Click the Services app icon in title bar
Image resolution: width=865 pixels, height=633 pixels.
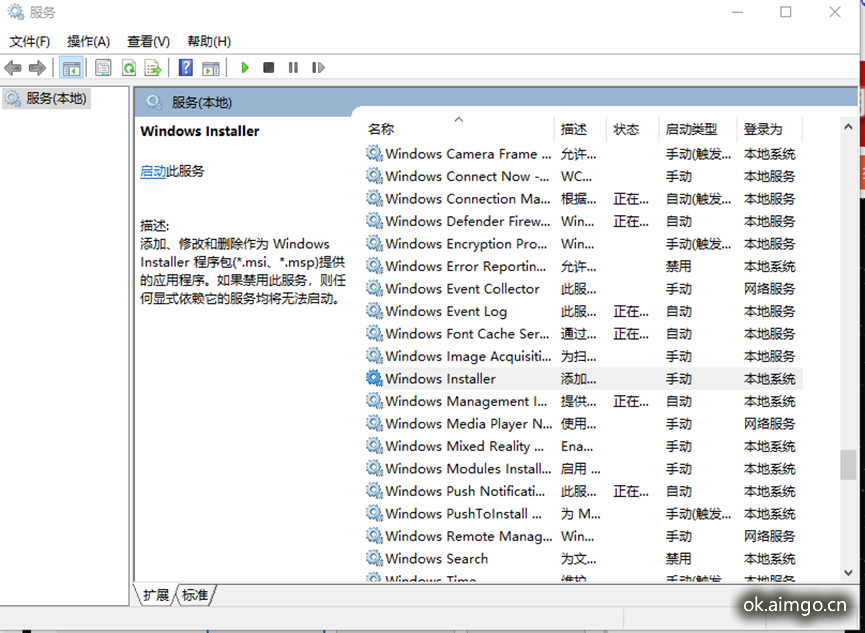tap(15, 12)
